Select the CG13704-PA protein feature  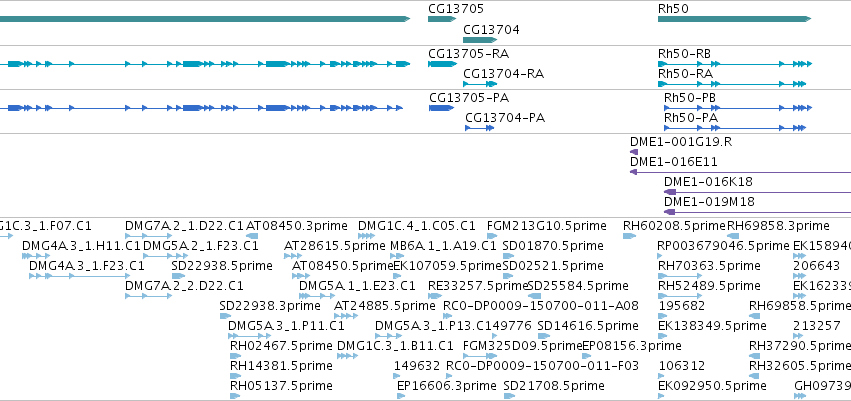click(x=479, y=128)
